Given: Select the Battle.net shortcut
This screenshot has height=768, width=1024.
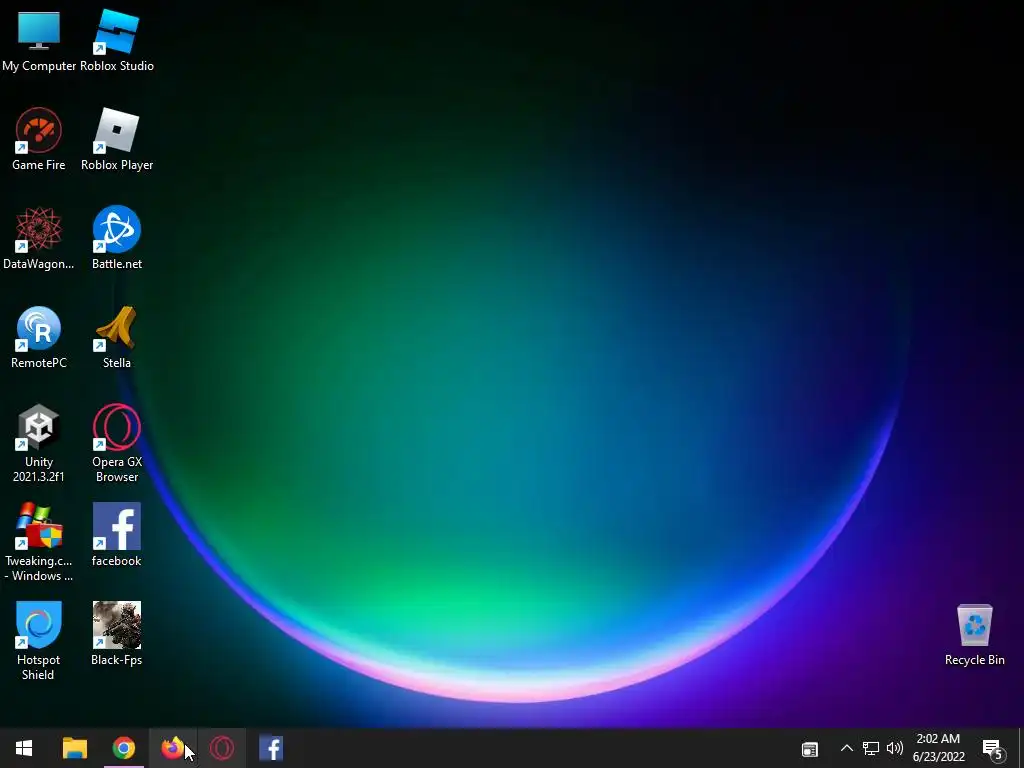Looking at the screenshot, I should tap(117, 238).
